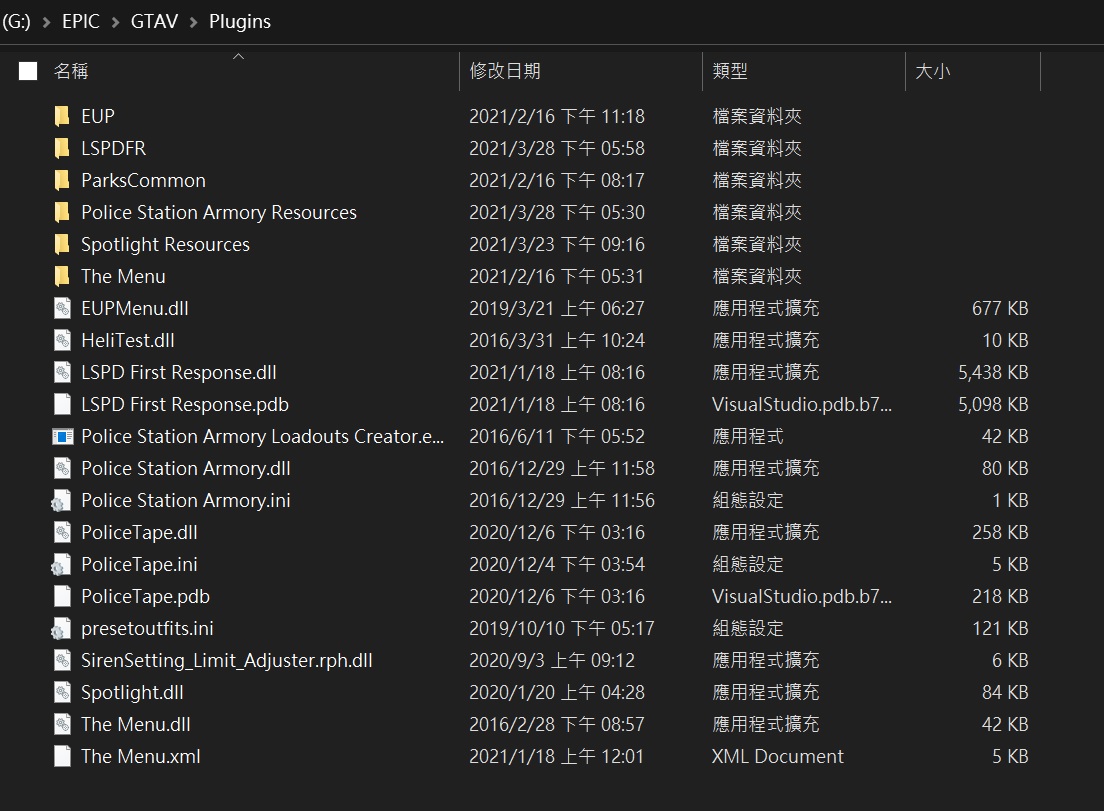Click the The Menu.xml document icon
The width and height of the screenshot is (1104, 811).
pos(62,756)
